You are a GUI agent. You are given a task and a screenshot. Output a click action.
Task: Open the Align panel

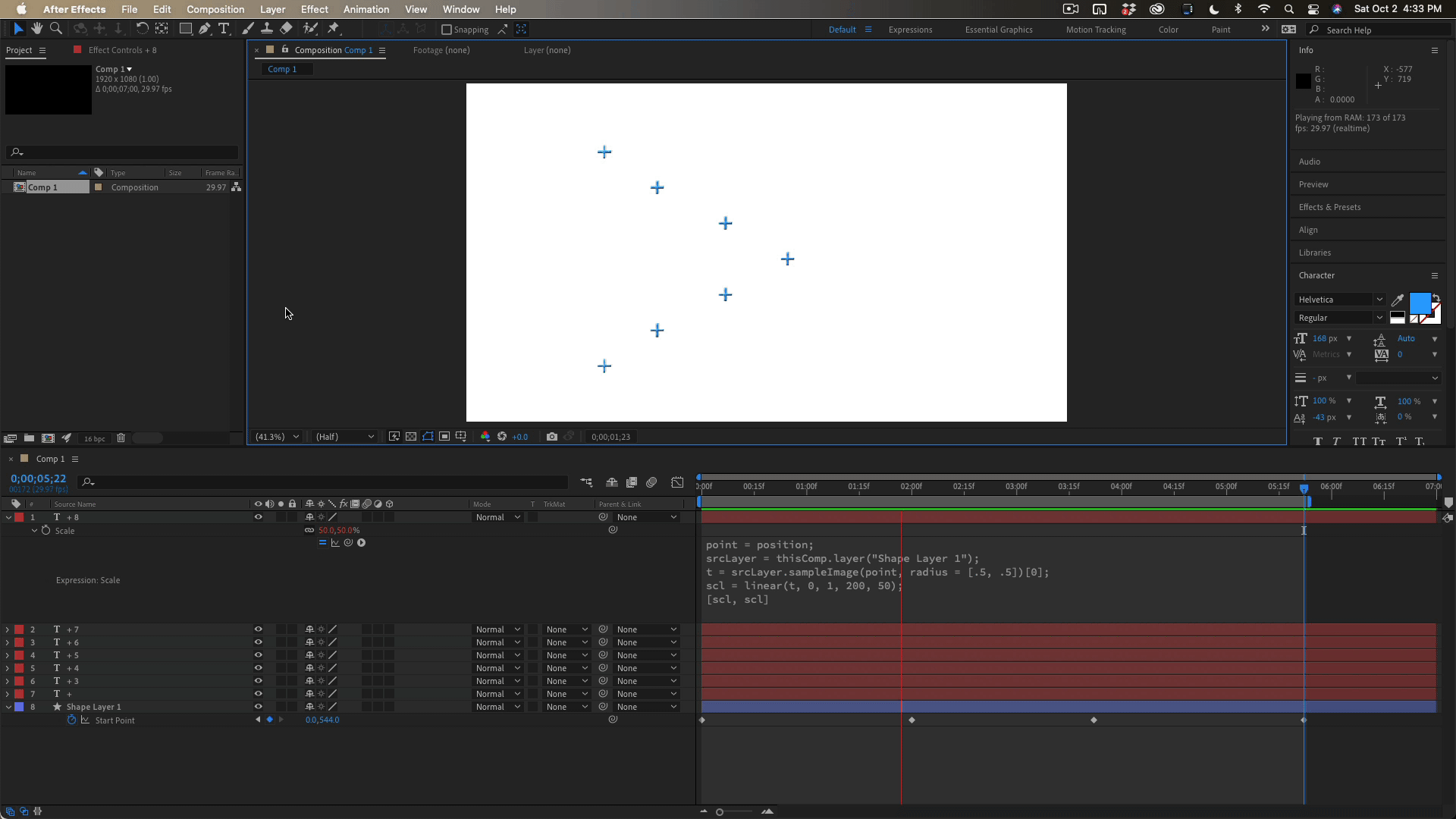click(x=1308, y=230)
